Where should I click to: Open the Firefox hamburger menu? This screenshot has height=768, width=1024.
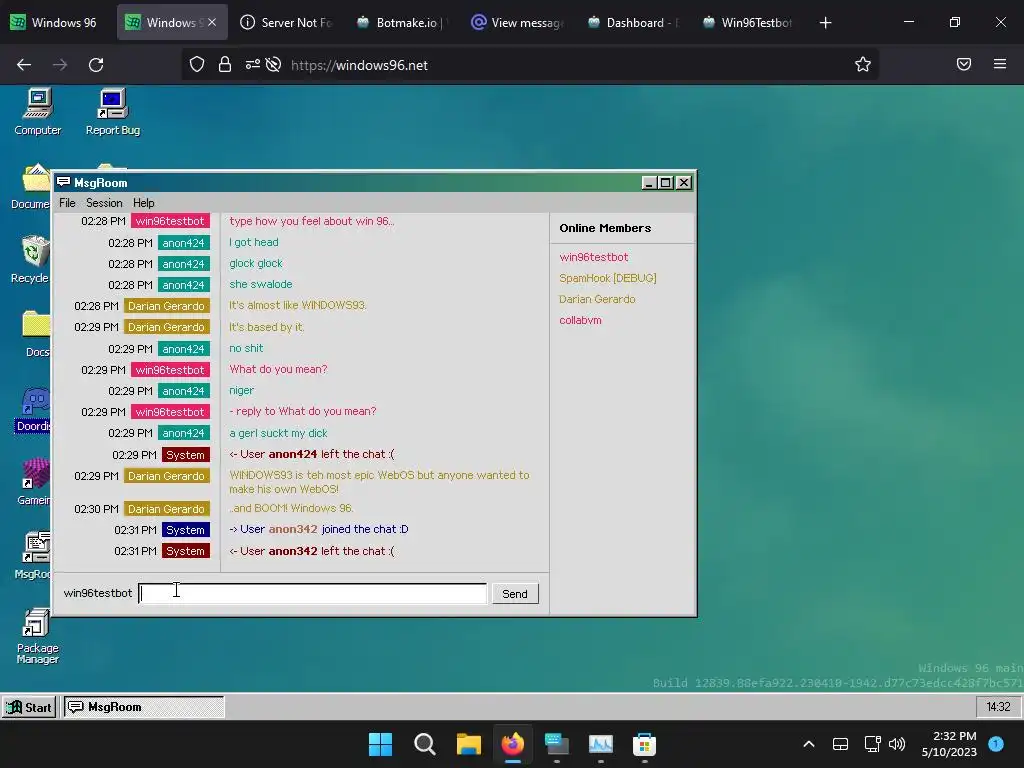click(1000, 64)
